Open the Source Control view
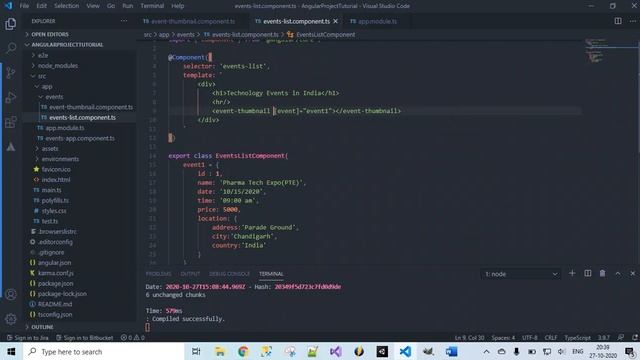 pyautogui.click(x=11, y=73)
